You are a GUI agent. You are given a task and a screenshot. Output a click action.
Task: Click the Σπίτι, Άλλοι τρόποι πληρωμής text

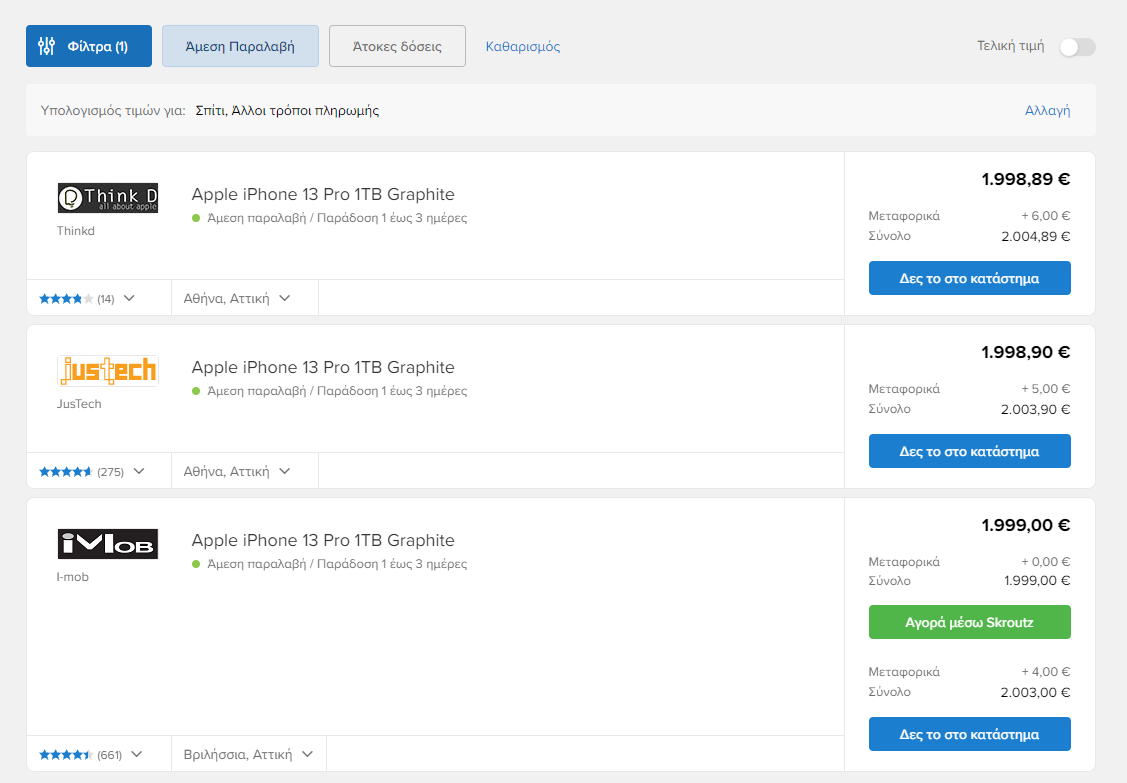288,111
